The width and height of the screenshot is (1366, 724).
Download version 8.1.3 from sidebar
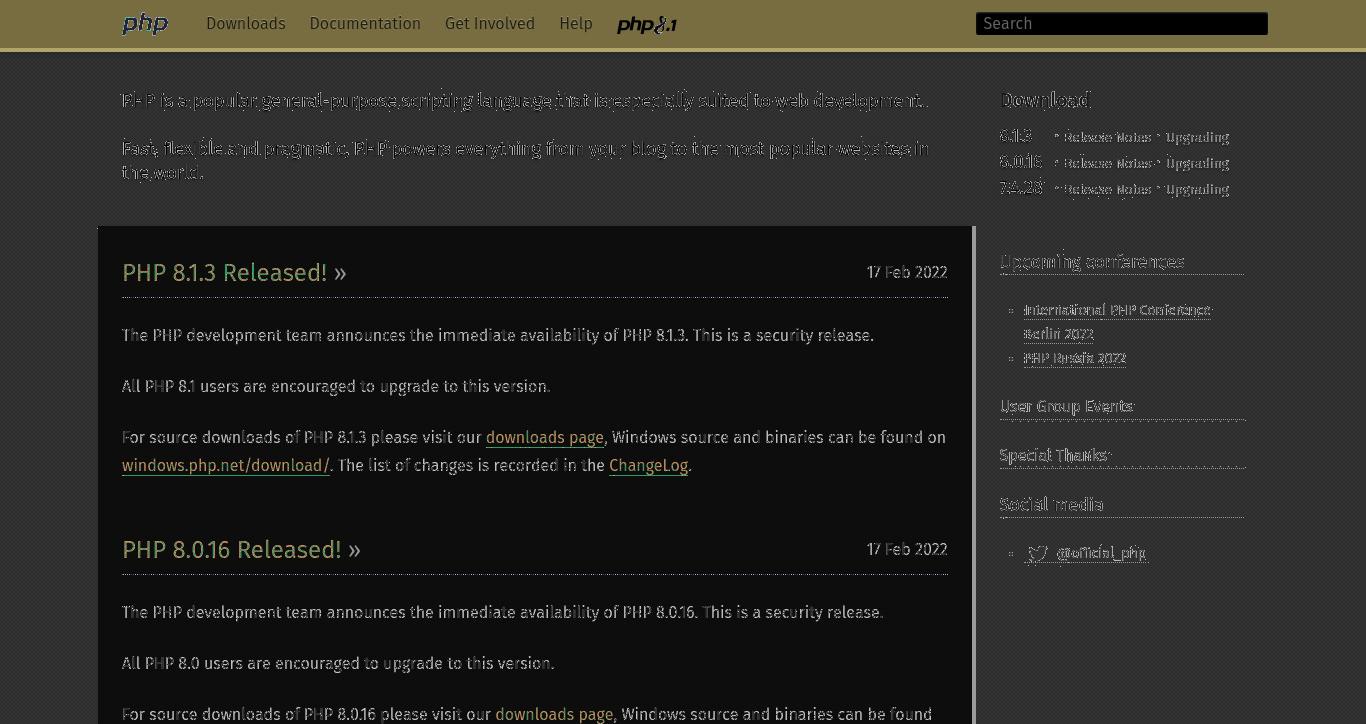(1016, 136)
